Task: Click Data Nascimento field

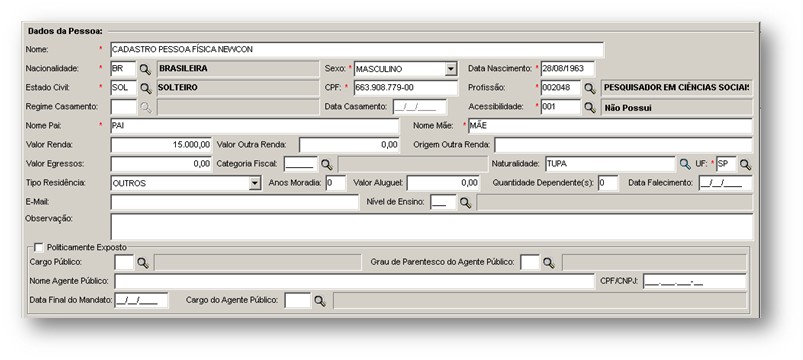Action: coord(567,69)
